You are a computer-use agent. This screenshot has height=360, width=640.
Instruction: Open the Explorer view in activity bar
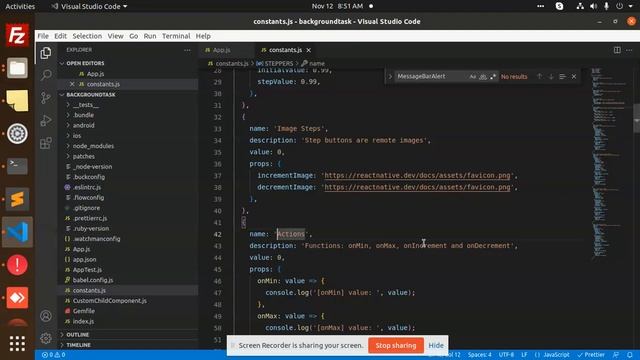(46, 53)
